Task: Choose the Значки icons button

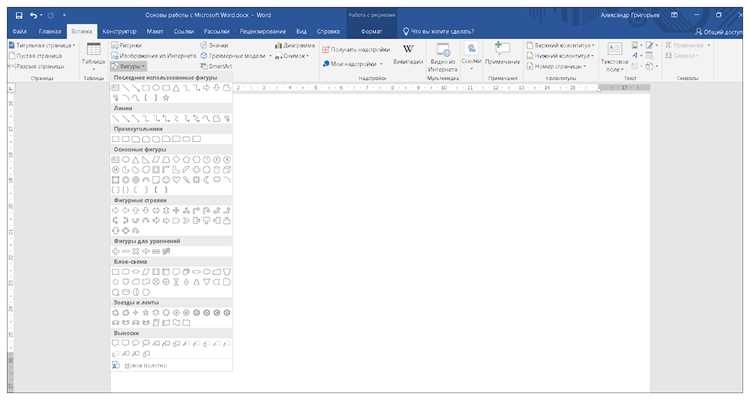Action: pyautogui.click(x=214, y=45)
